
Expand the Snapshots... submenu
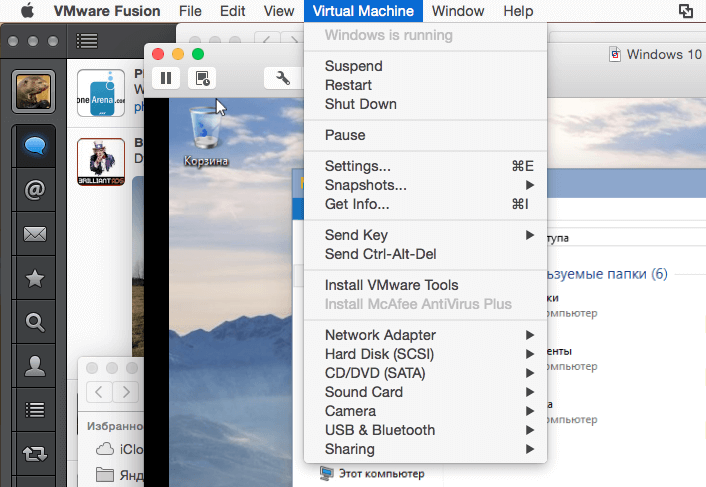point(425,185)
